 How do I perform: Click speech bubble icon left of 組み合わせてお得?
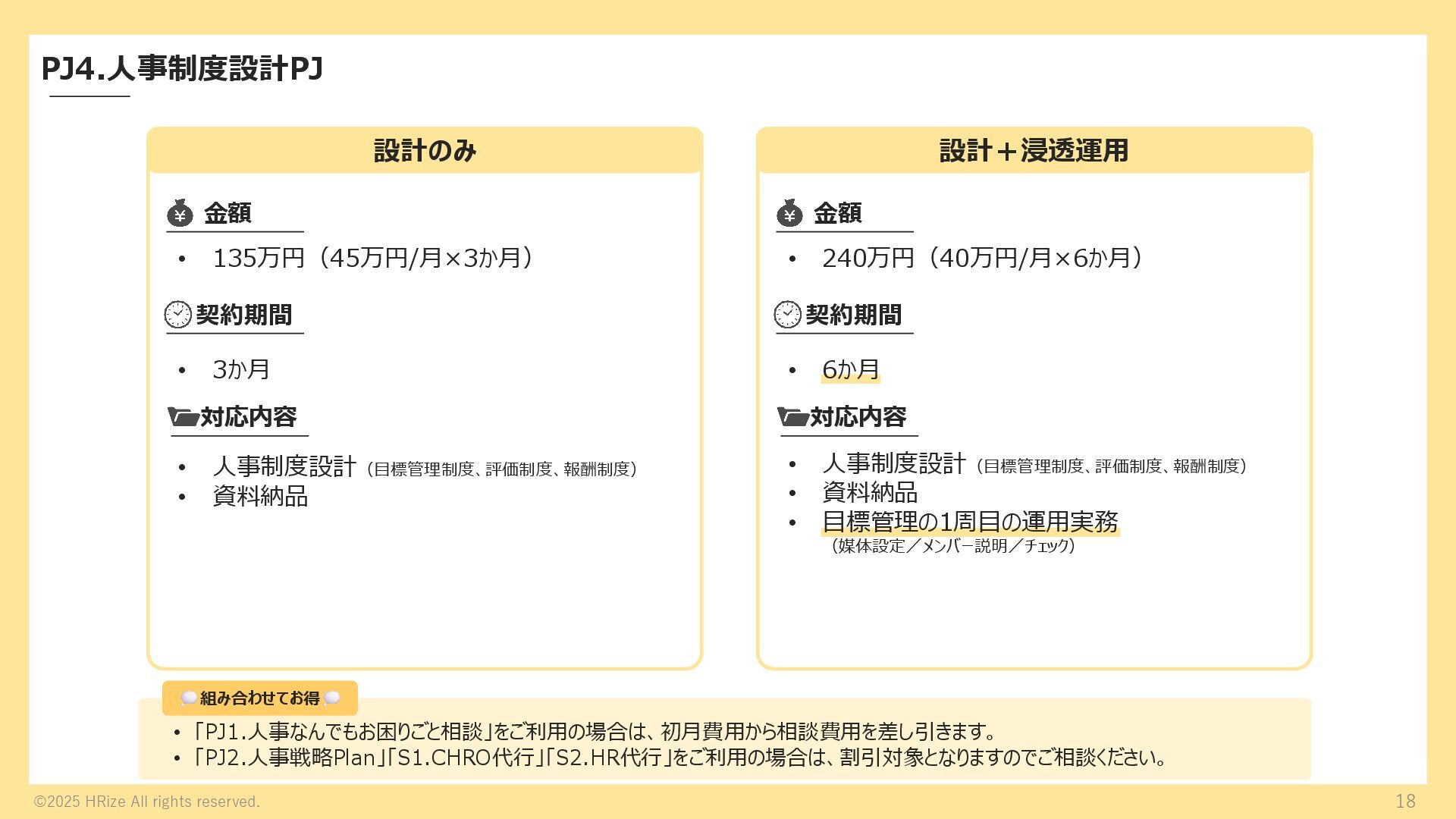coord(189,698)
